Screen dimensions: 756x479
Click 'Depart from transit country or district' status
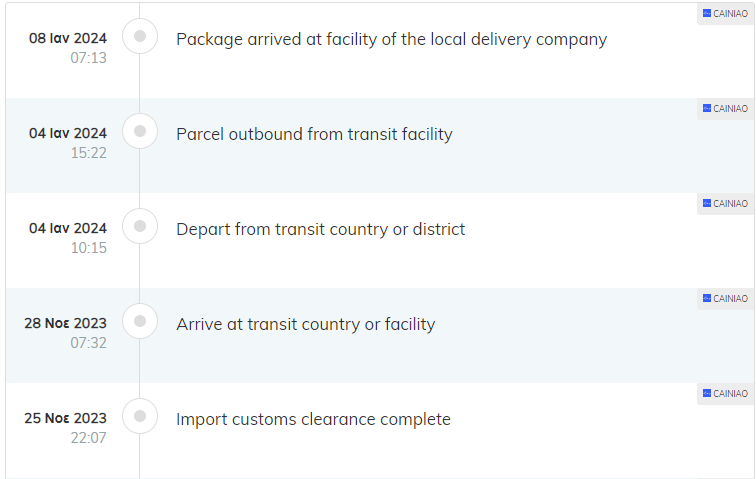coord(321,229)
